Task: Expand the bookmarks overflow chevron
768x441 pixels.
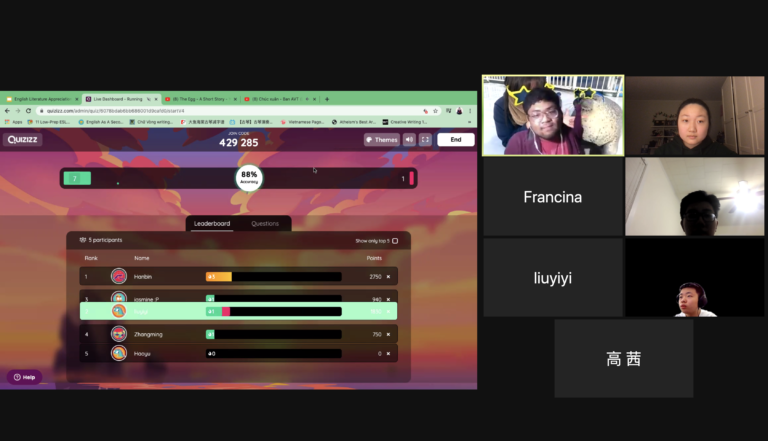Action: click(x=469, y=122)
